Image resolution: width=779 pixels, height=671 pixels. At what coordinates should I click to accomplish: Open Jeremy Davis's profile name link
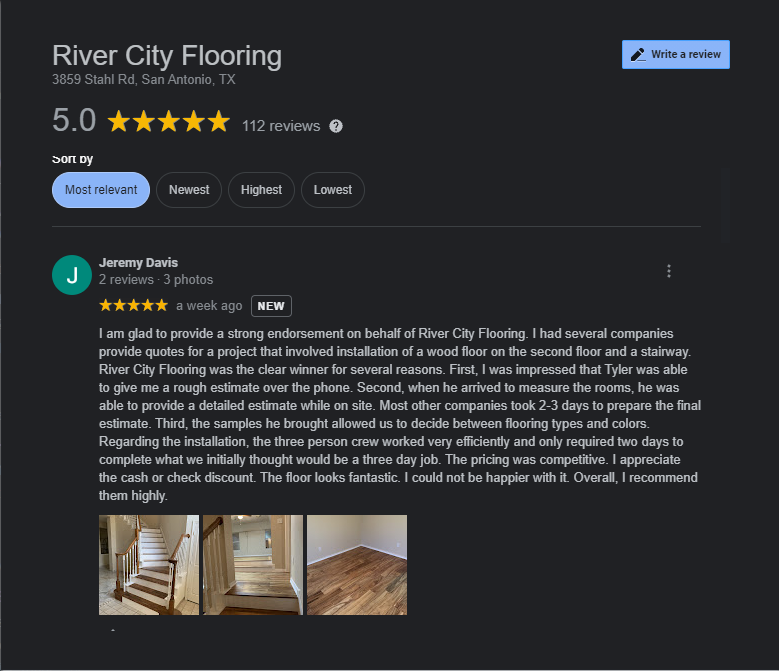point(138,262)
